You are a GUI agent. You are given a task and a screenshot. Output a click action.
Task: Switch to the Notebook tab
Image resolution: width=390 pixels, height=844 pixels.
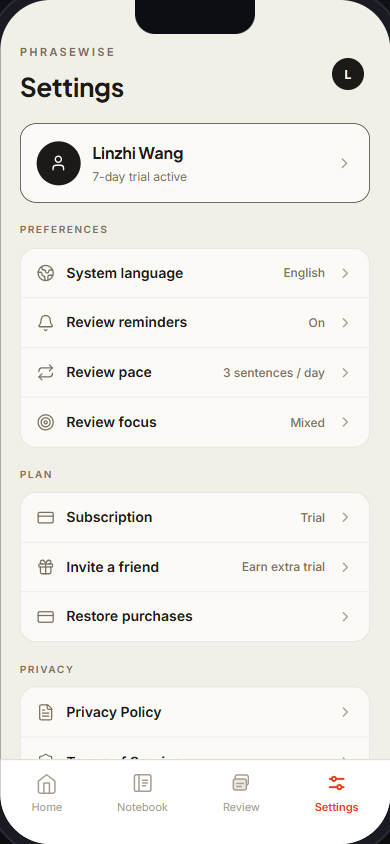143,793
